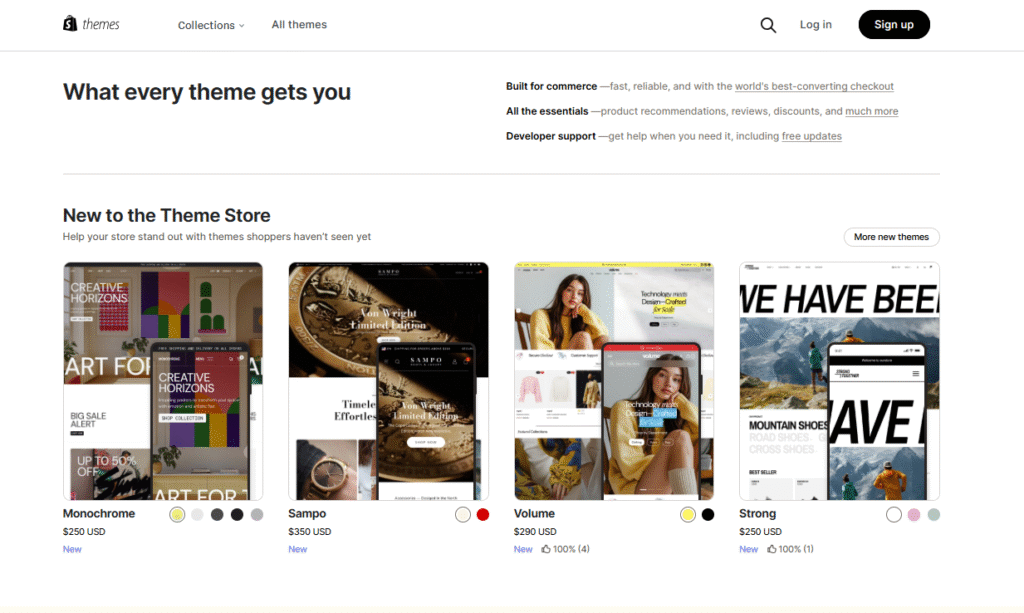Image resolution: width=1024 pixels, height=613 pixels.
Task: Select Strong's sage green color swatch
Action: 934,514
